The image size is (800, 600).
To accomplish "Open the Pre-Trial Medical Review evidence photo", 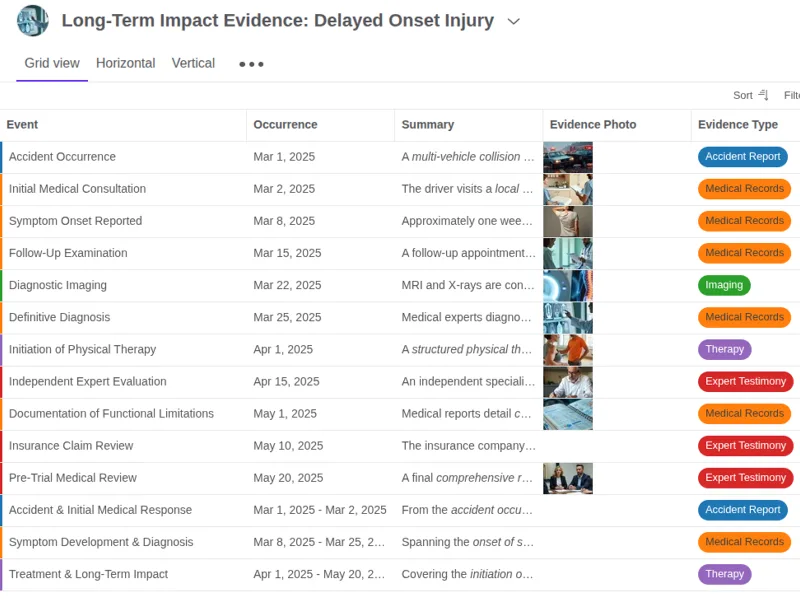I will [x=568, y=477].
